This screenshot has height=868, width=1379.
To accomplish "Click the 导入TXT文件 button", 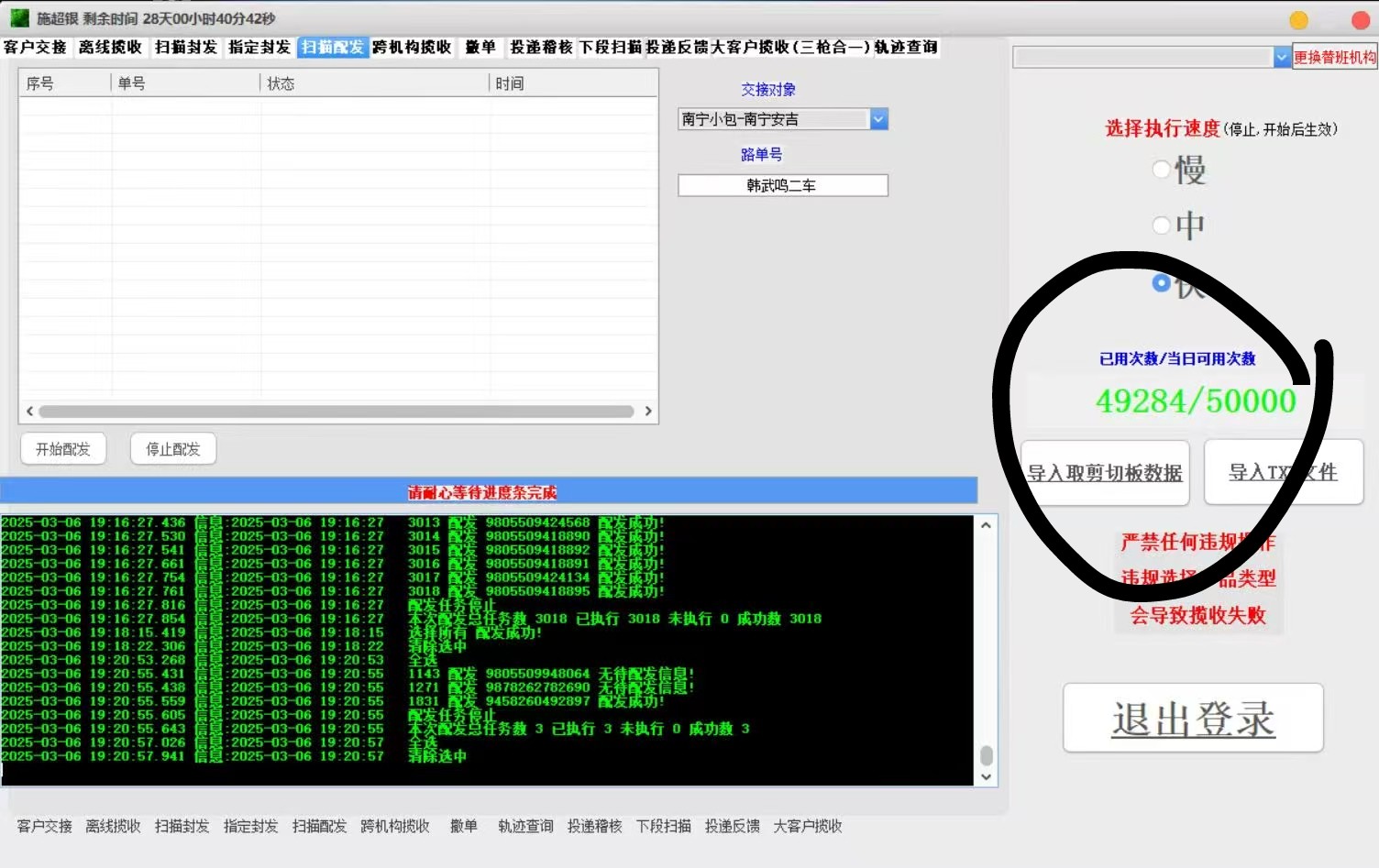I will tap(1284, 473).
